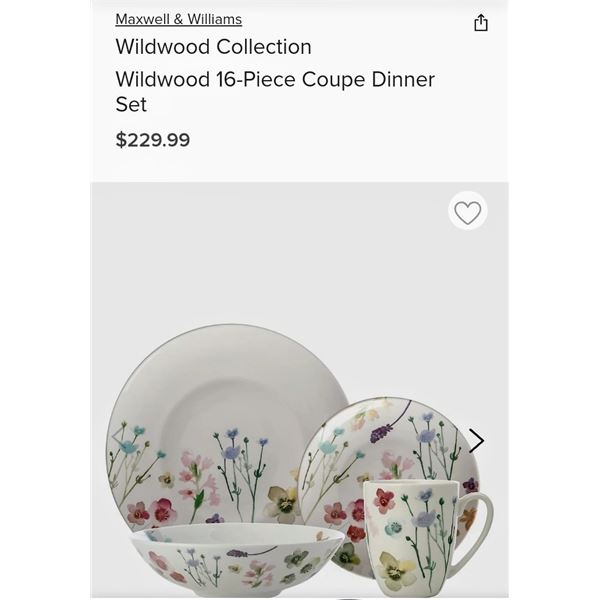The width and height of the screenshot is (600, 600).
Task: Show the next product image
Action: pos(476,441)
